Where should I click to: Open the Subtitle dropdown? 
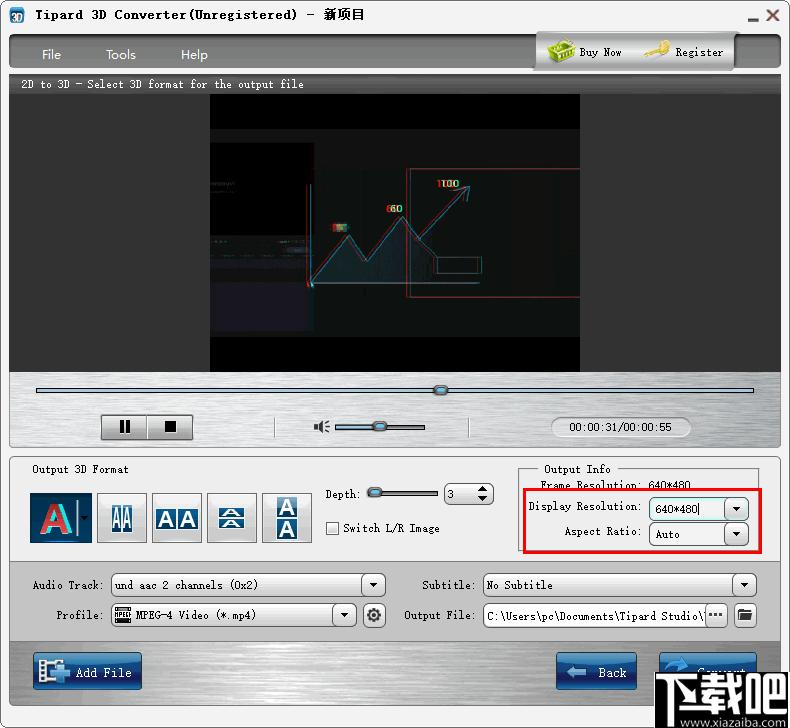pos(744,585)
